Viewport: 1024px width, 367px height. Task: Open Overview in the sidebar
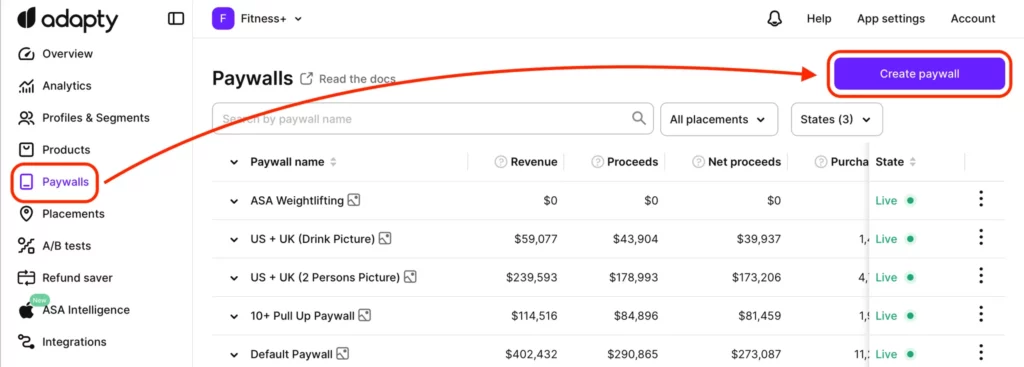(67, 54)
